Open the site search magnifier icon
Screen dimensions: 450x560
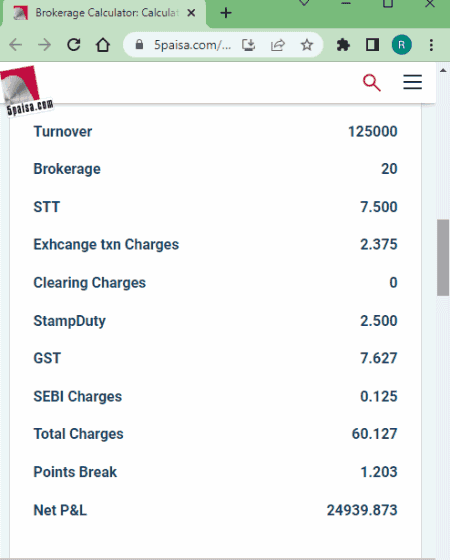[x=371, y=82]
